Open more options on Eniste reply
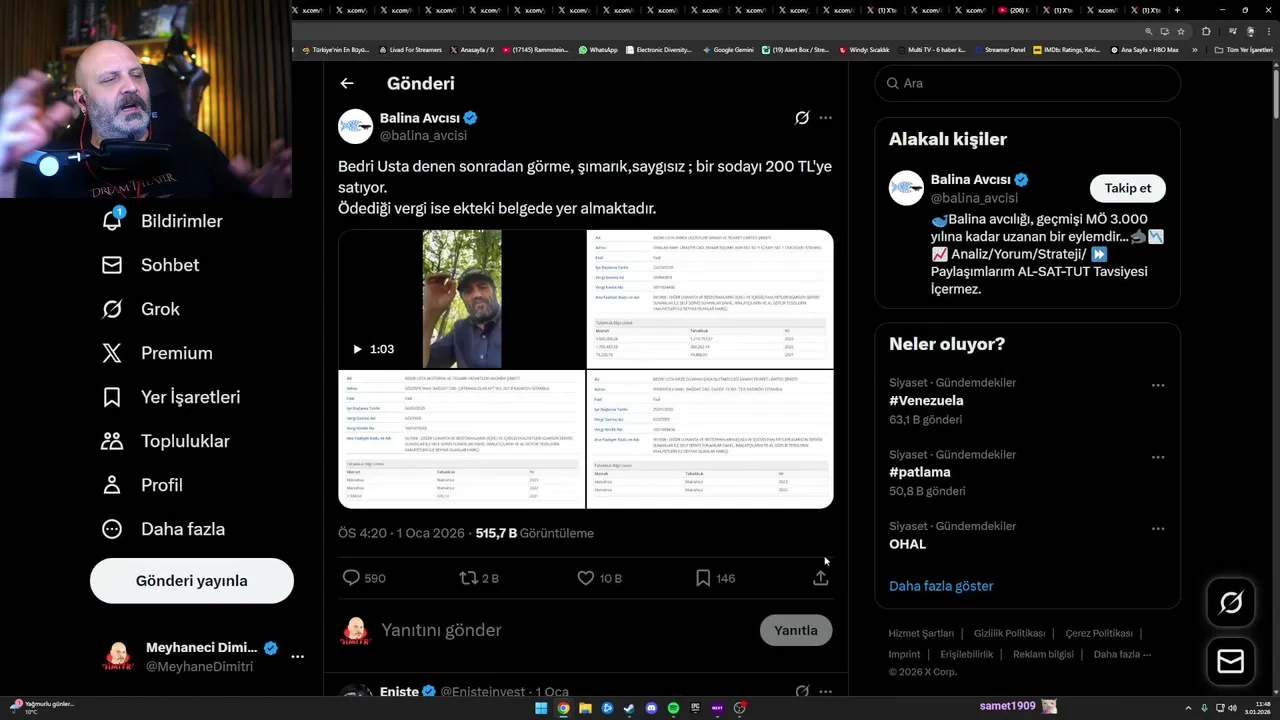 [x=825, y=691]
